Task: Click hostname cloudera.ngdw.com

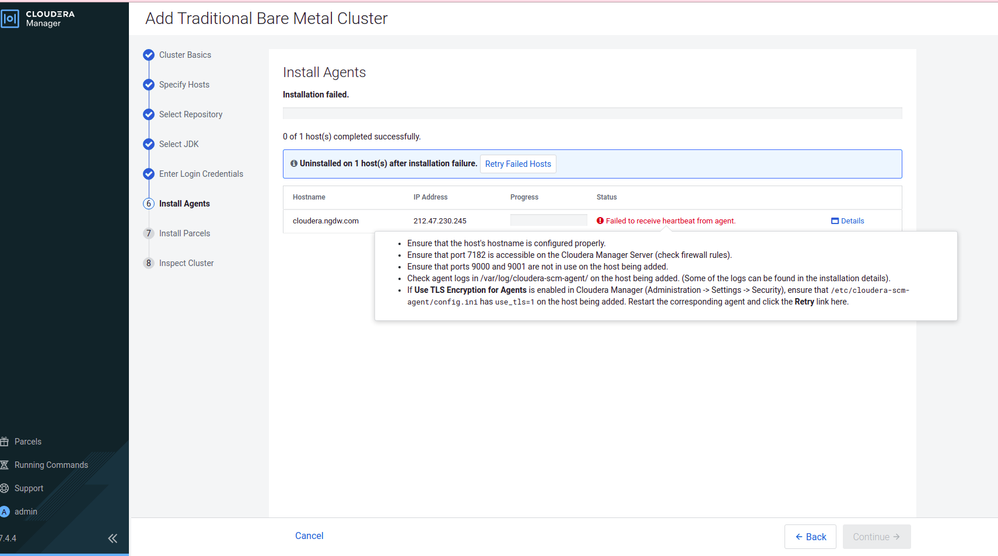Action: 326,221
